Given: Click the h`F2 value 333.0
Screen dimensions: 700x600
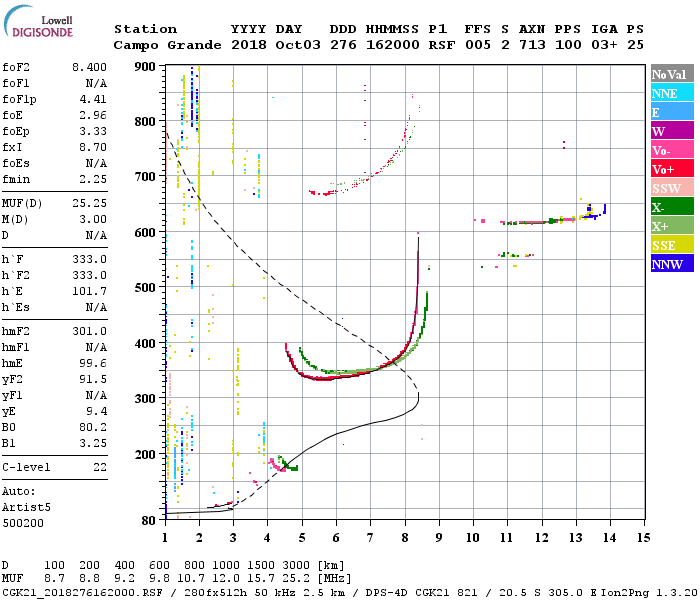Looking at the screenshot, I should coord(89,275).
